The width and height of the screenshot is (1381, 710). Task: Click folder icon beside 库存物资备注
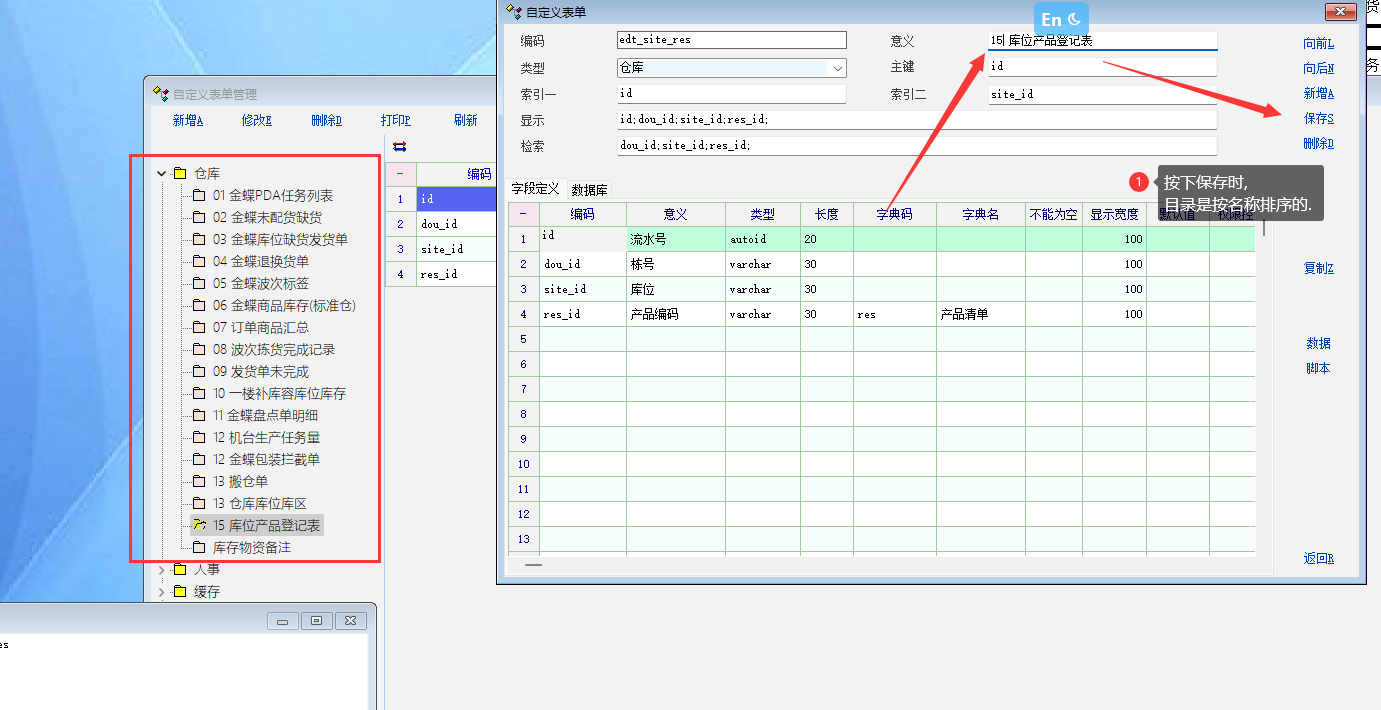(x=199, y=548)
